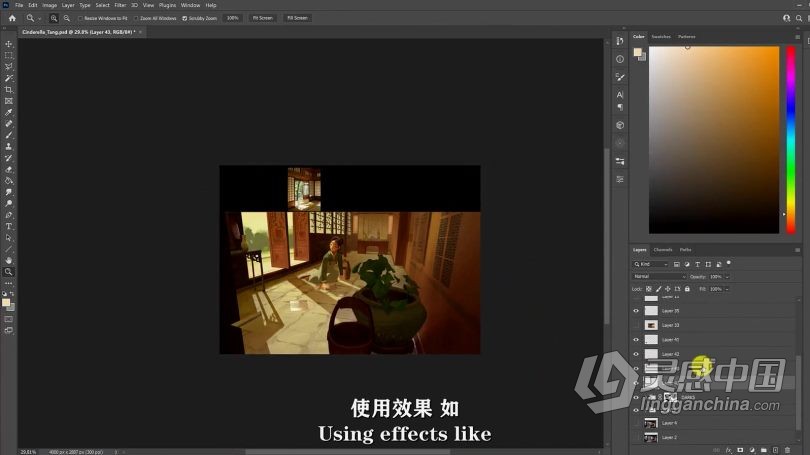810x455 pixels.
Task: Uncheck Scrubby Zoom checkbox
Action: tap(184, 18)
